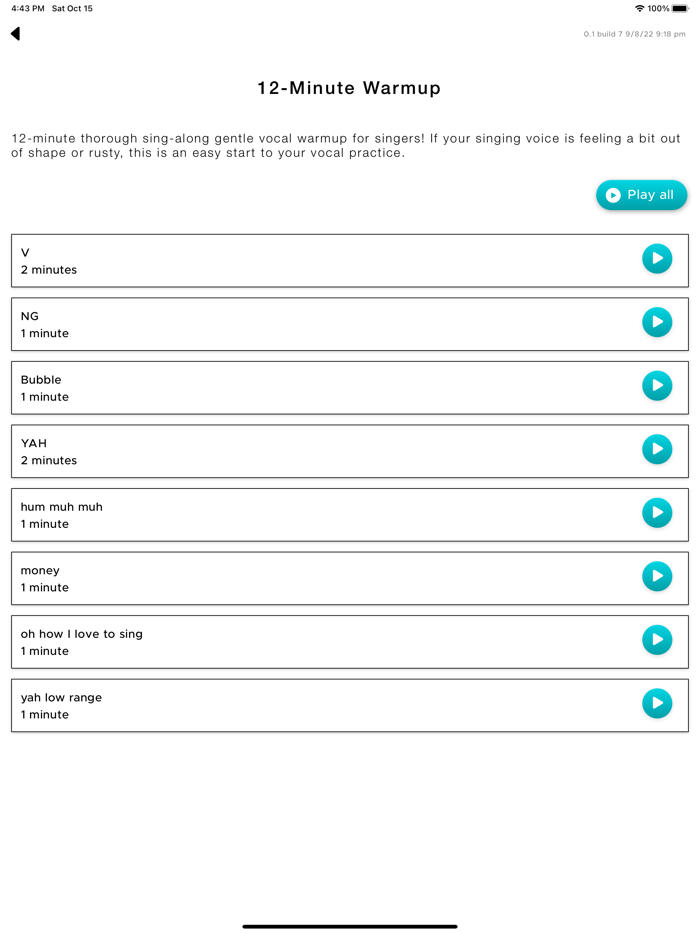Viewport: 700px width, 934px height.
Task: Start the NG exercise playback
Action: (657, 322)
